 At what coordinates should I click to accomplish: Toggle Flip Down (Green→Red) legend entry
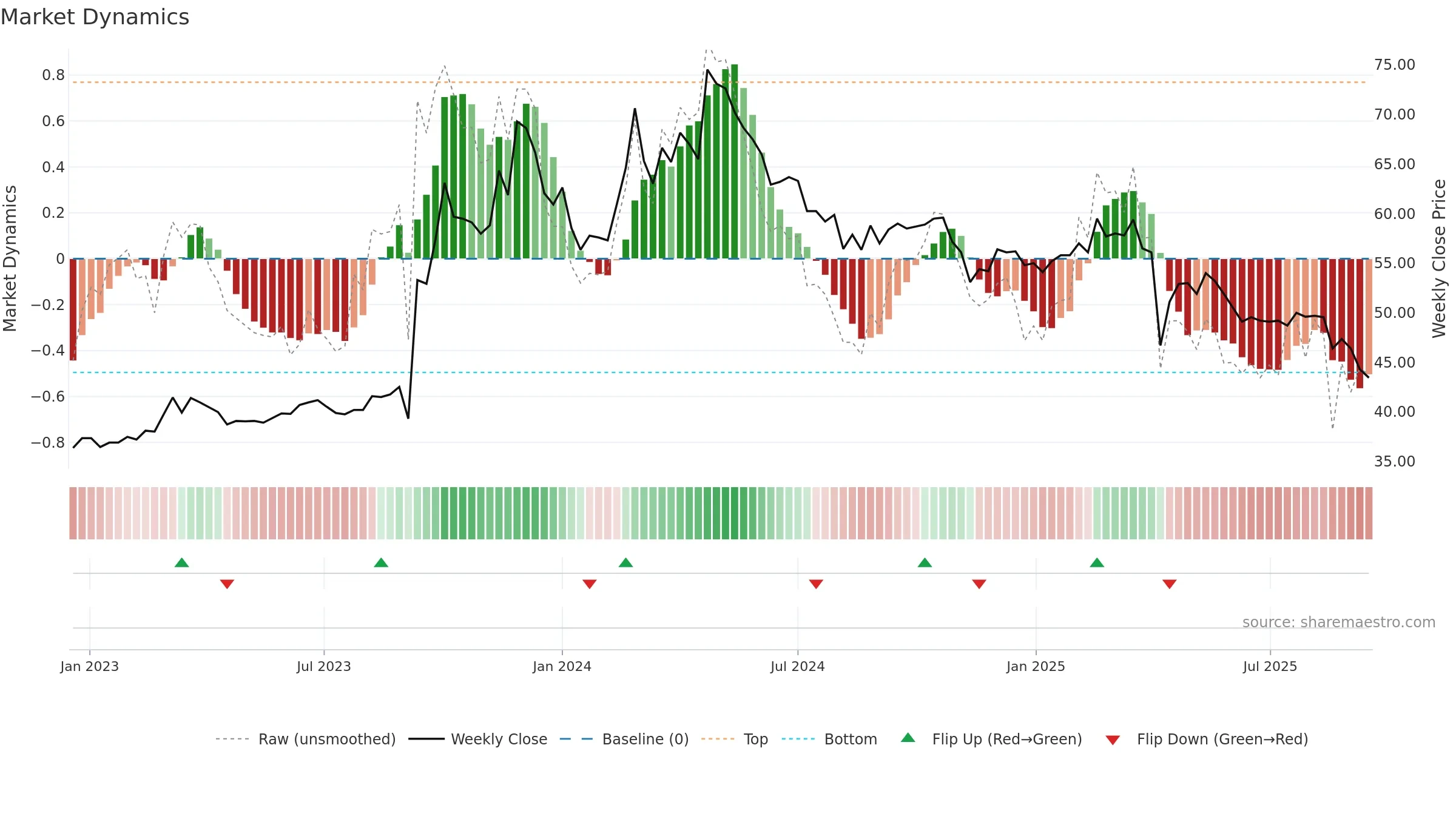pos(1207,739)
